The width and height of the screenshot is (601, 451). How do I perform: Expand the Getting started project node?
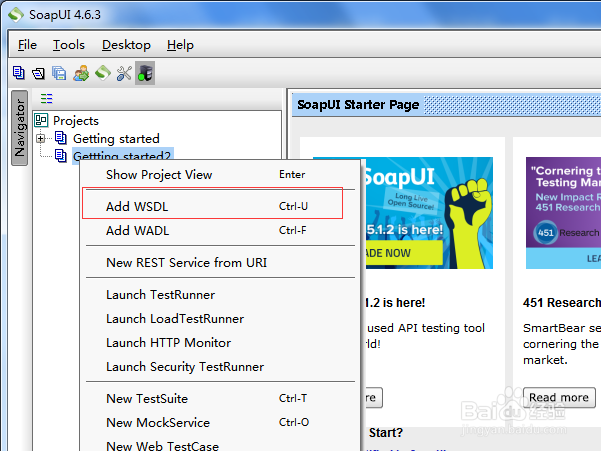[41, 138]
